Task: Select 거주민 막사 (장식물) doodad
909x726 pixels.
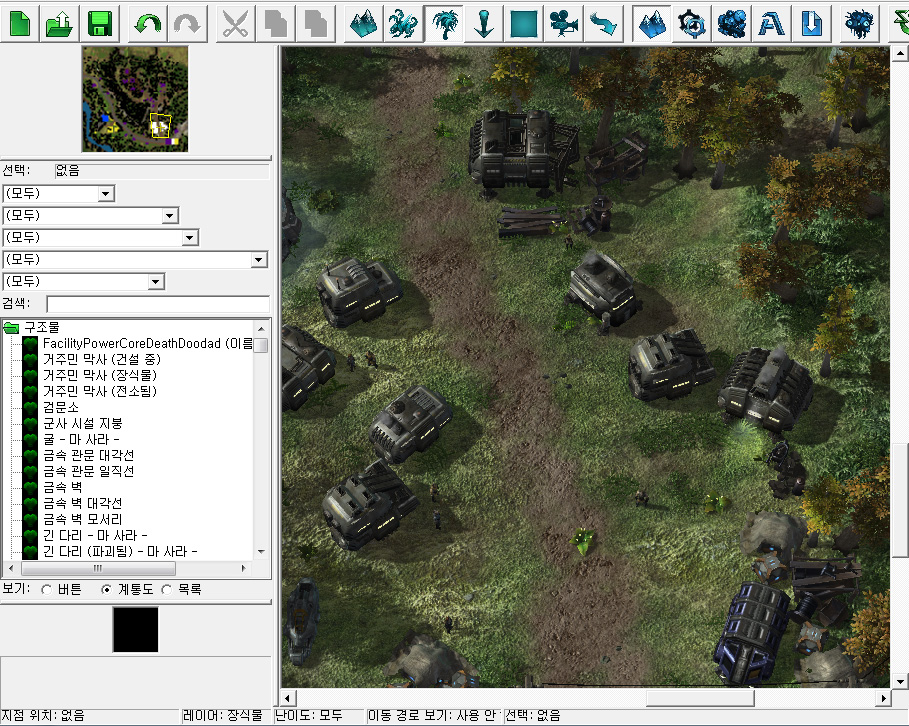Action: [x=100, y=375]
